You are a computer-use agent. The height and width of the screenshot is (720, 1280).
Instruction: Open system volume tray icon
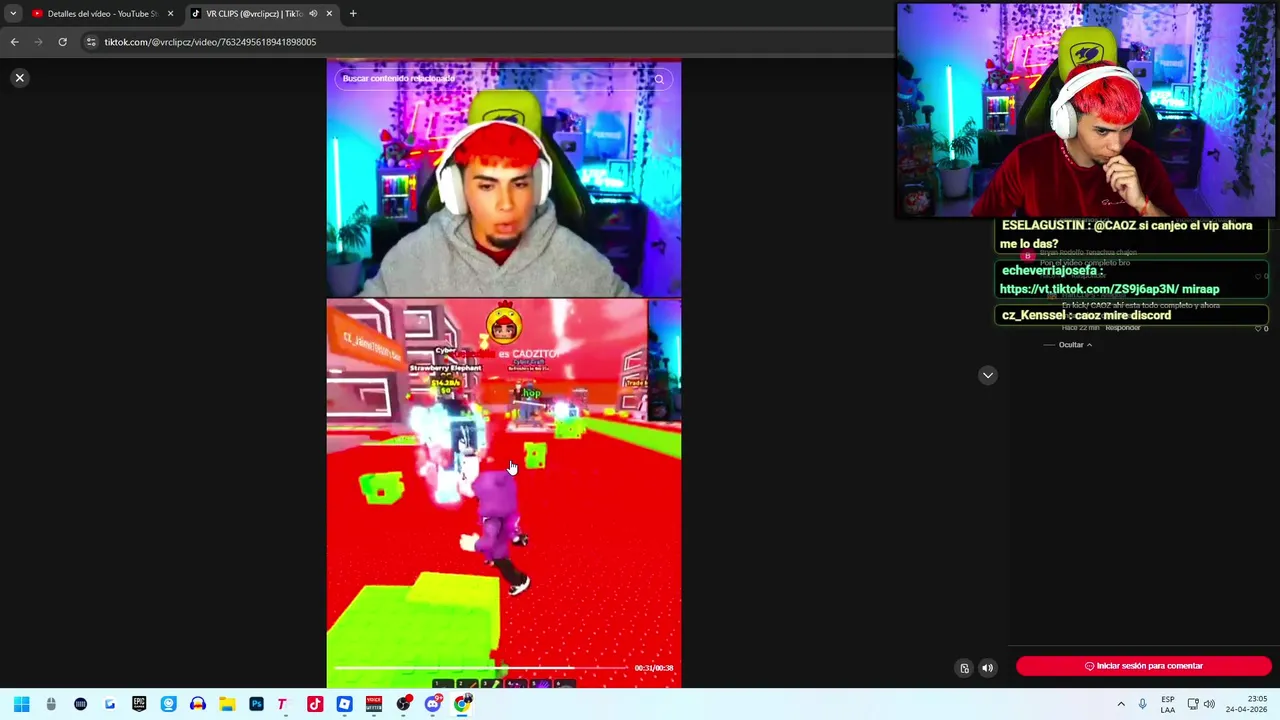1209,704
